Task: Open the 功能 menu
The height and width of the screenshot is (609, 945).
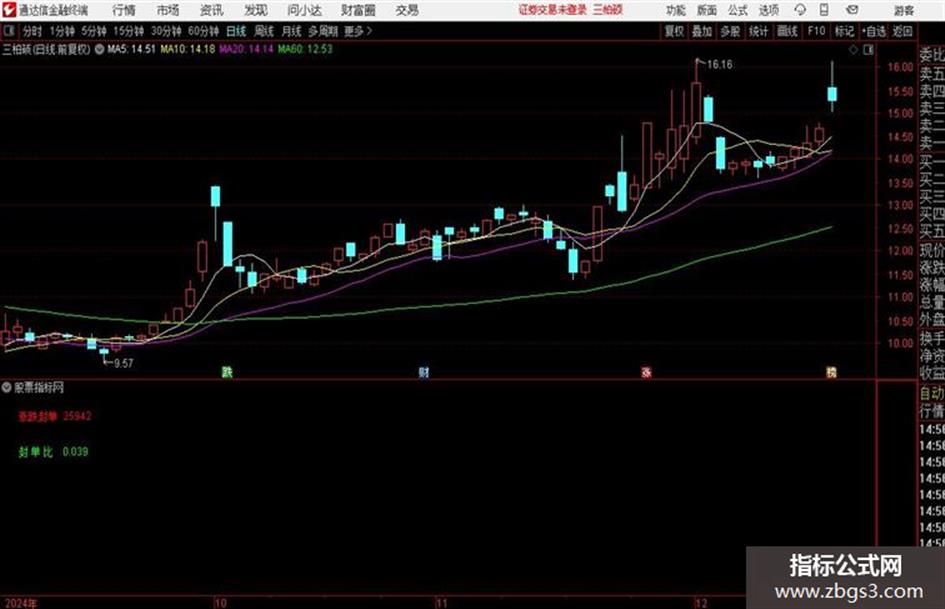Action: coord(676,10)
